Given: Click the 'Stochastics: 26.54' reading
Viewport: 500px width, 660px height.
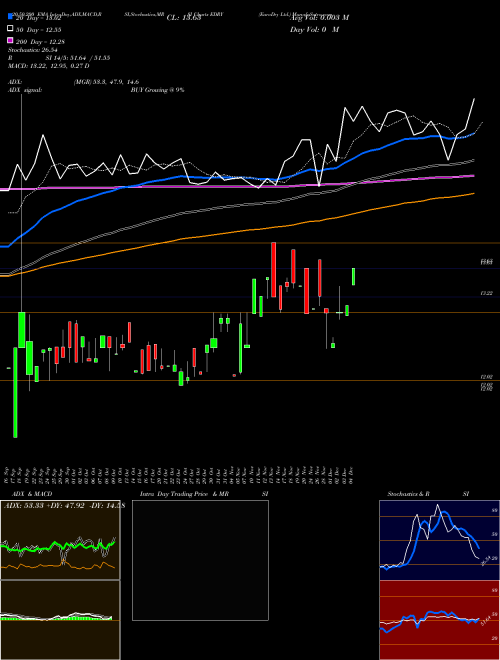Looking at the screenshot, I should coord(33,51).
